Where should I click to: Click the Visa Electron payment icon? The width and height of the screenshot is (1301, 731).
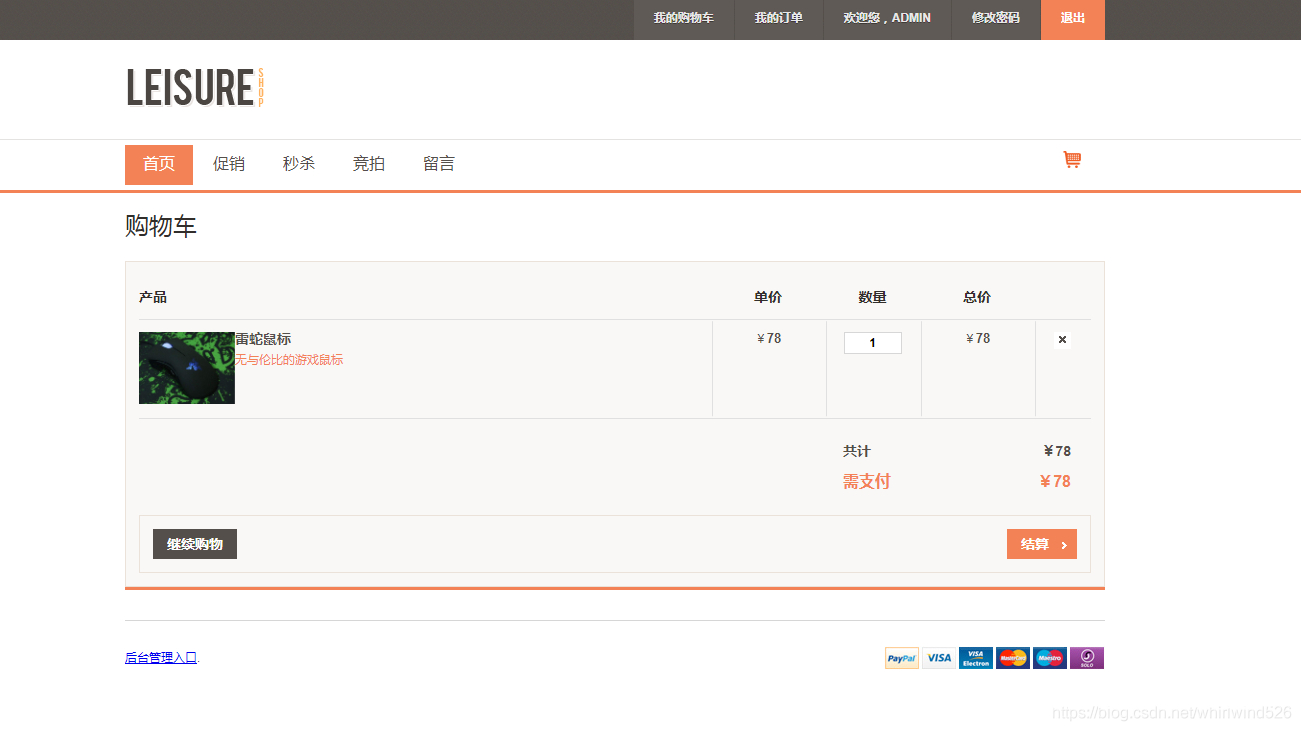click(x=974, y=658)
